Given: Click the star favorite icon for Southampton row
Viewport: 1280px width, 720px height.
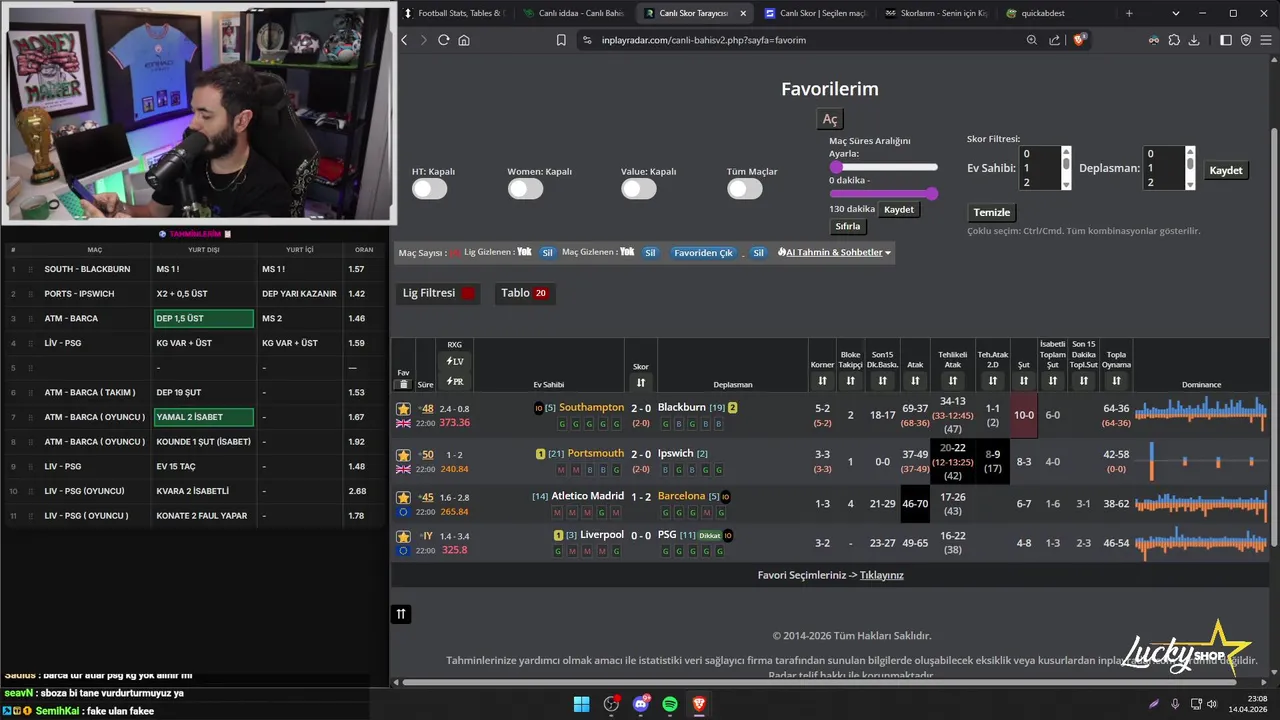Looking at the screenshot, I should pos(403,409).
